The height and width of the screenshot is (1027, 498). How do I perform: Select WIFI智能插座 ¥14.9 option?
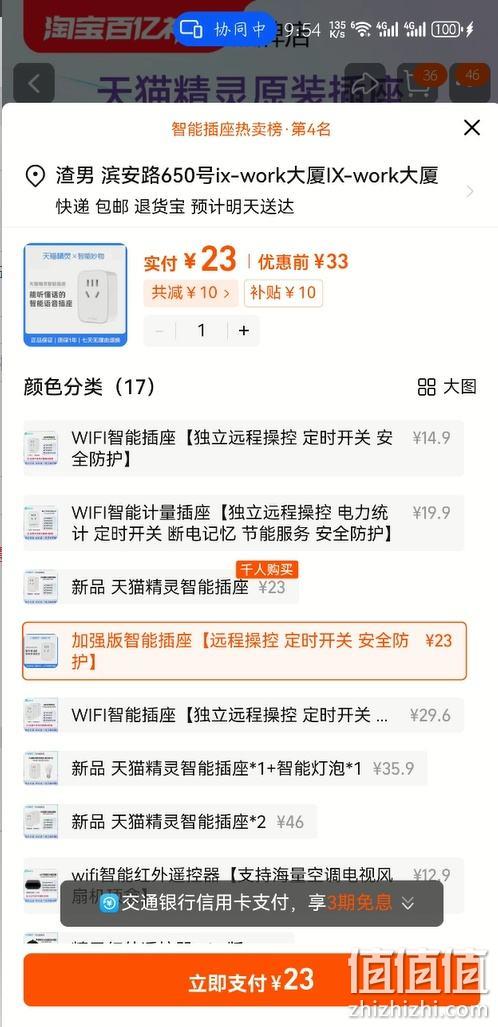[244, 448]
